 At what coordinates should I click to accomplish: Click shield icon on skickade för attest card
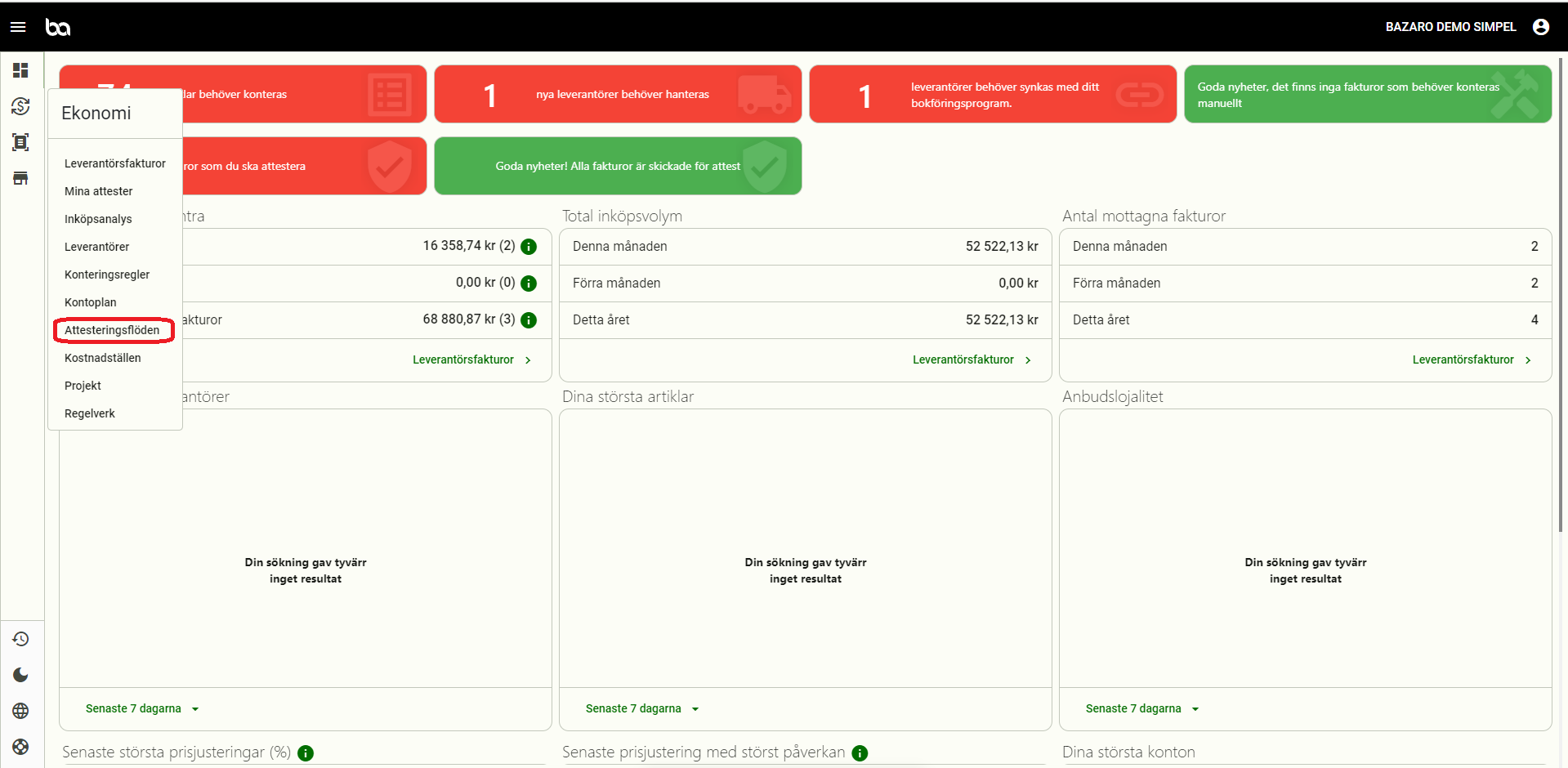pyautogui.click(x=765, y=167)
